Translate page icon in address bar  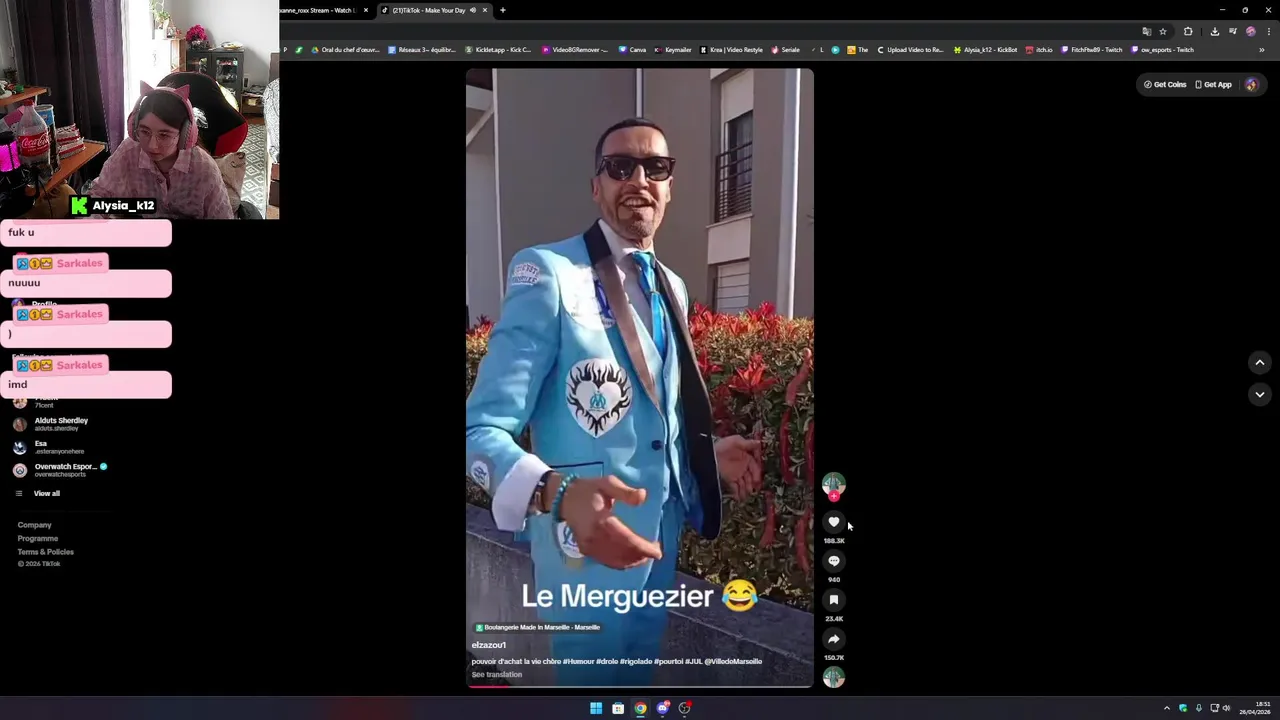click(1147, 31)
